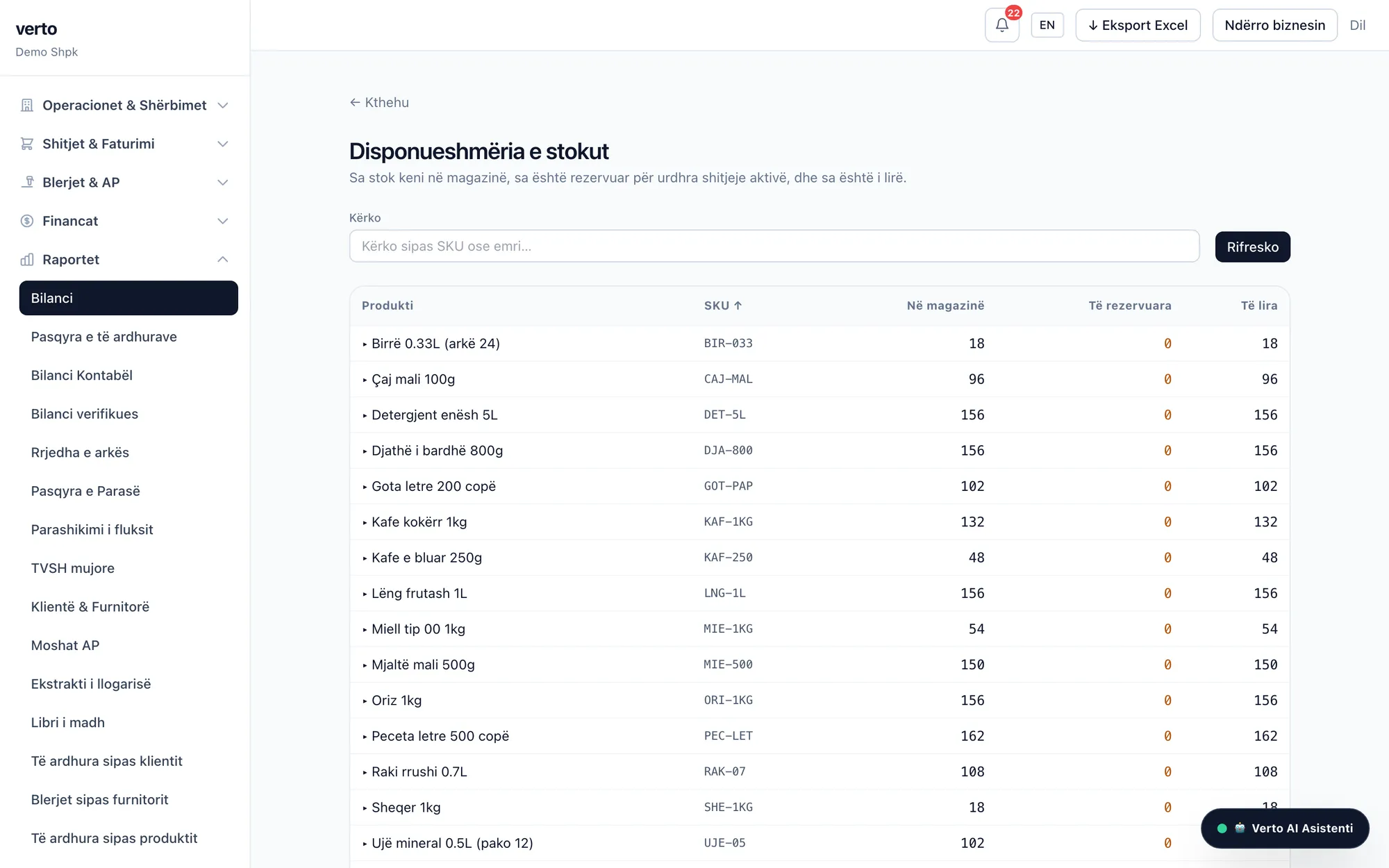Click the Shitjet & Faturimi cart icon
The width and height of the screenshot is (1389, 868).
[x=27, y=144]
